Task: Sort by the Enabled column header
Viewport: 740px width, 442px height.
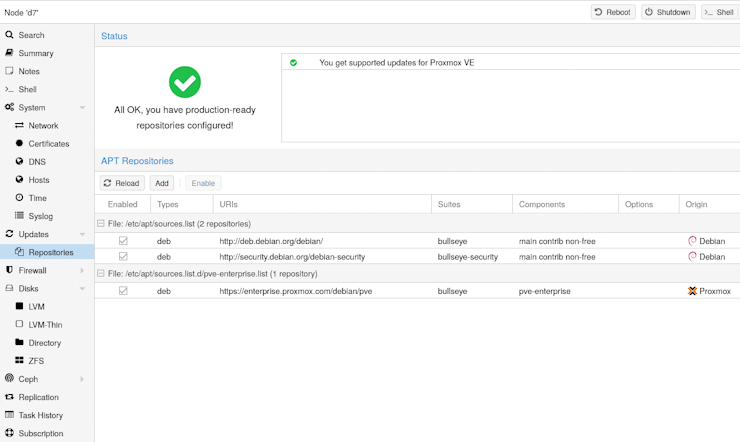Action: 123,204
